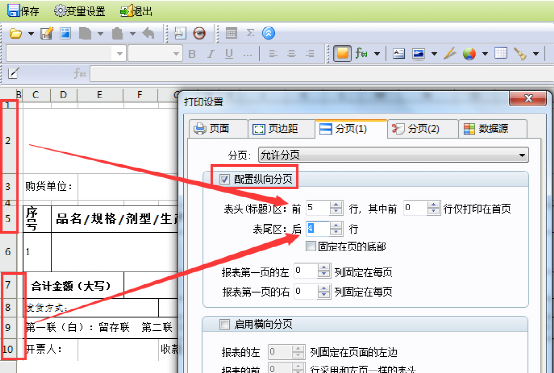Expand the fx function dropdown arrow
Screen dimensions: 554x373
pos(377,54)
